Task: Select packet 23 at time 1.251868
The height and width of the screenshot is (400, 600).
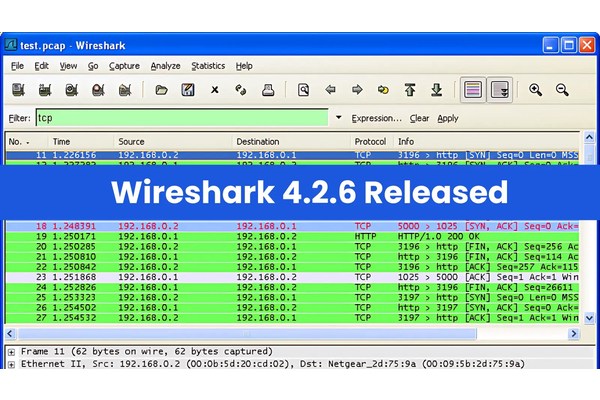Action: click(292, 277)
